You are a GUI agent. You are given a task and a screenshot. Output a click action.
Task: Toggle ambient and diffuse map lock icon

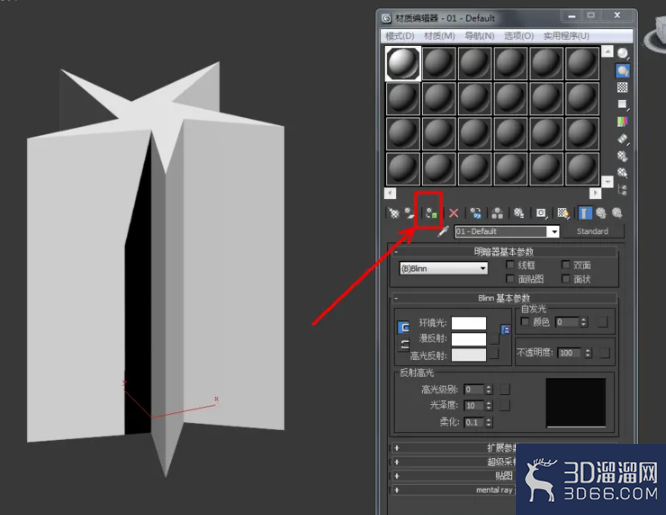505,329
